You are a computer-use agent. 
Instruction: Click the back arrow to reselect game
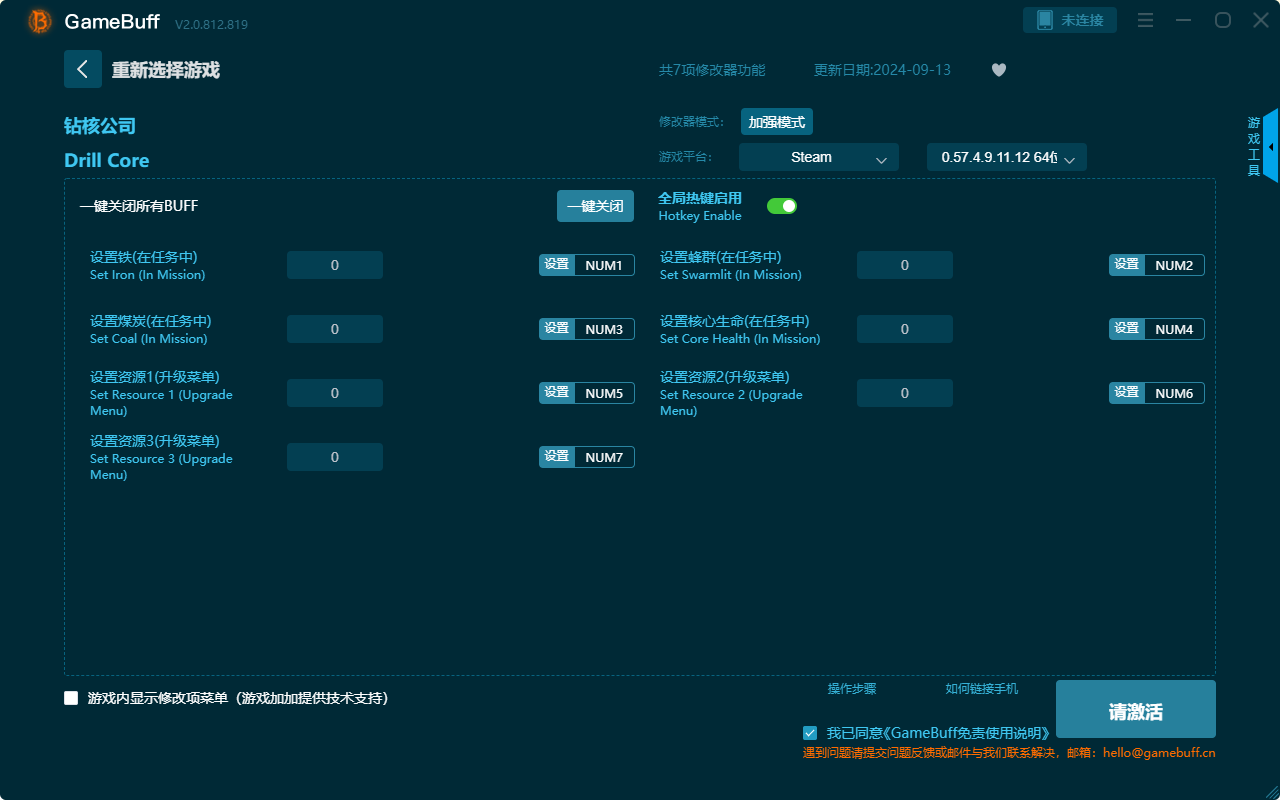(x=82, y=69)
